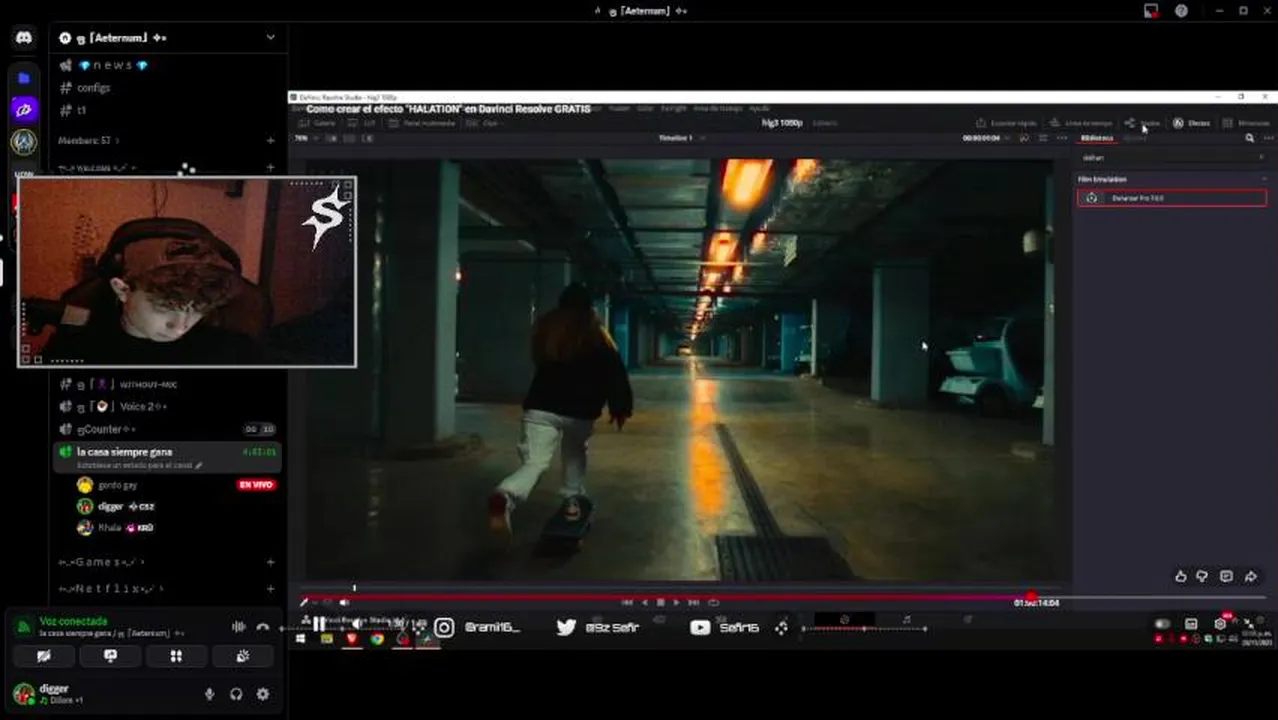Open search magnifier in effects panel
Screen dimensions: 1278x720
tap(1249, 138)
